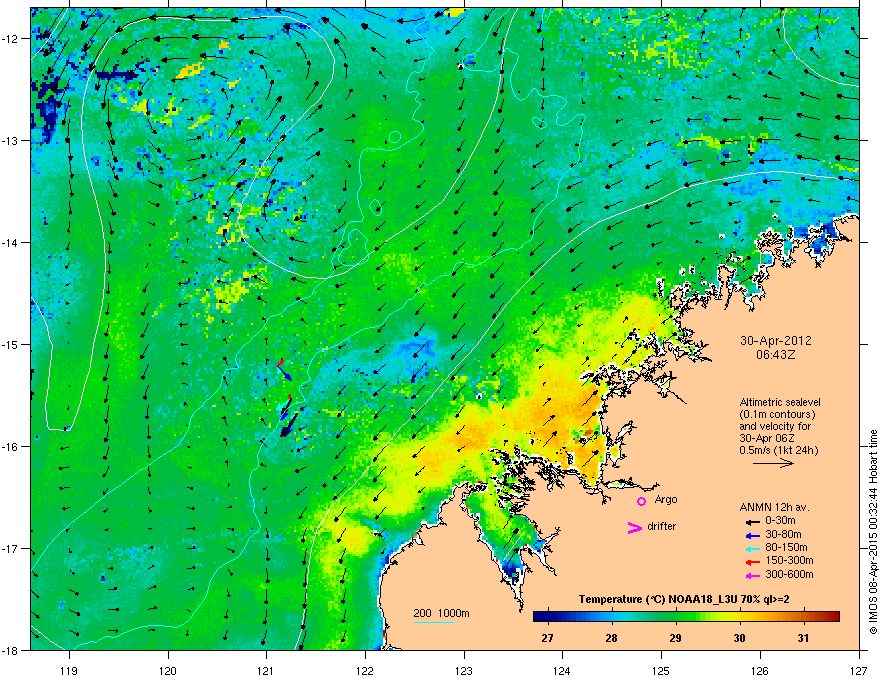Click color bar tick label 28
This screenshot has height=680, width=880.
(x=611, y=638)
